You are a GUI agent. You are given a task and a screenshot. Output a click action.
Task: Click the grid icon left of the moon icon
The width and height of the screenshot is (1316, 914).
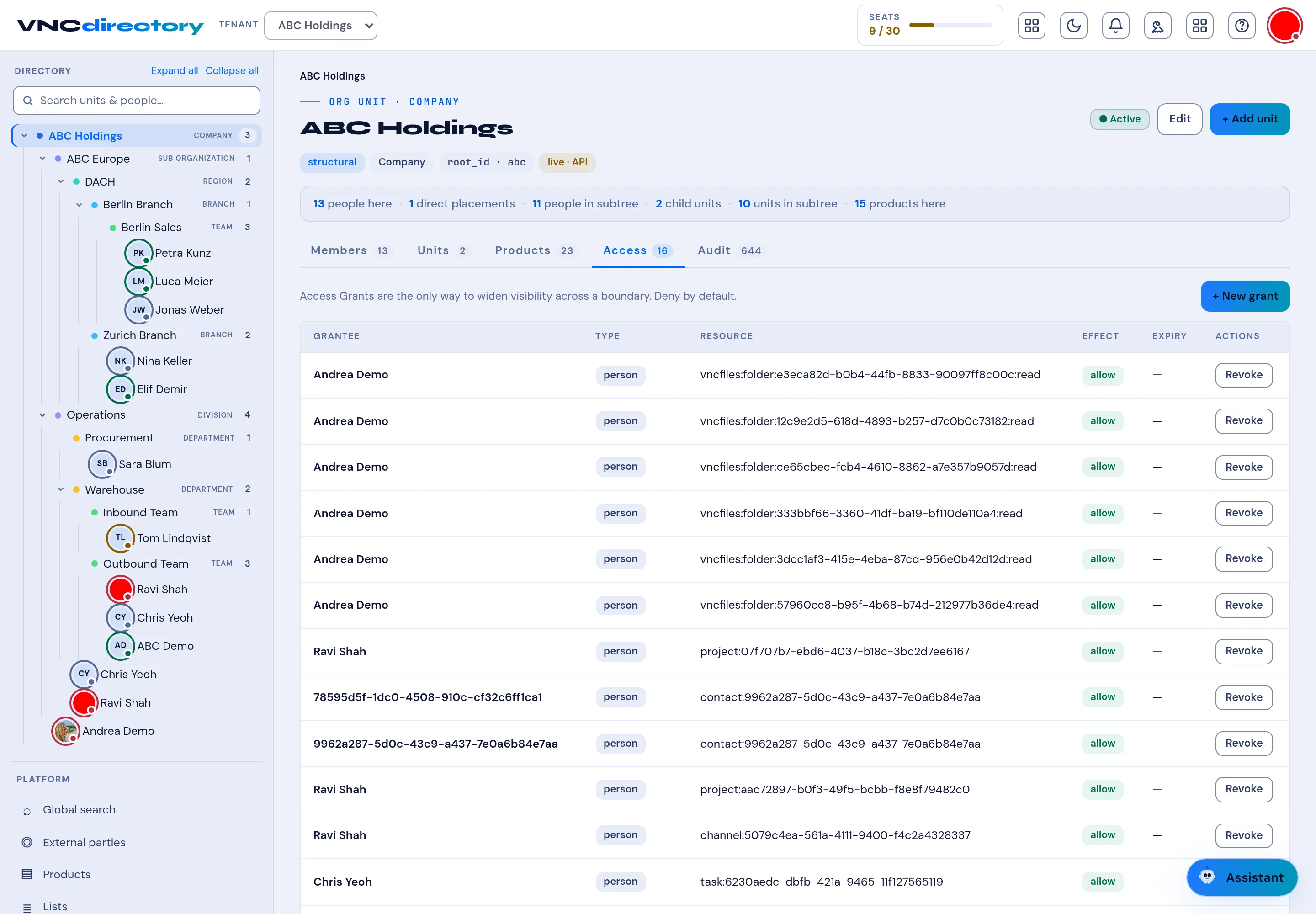tap(1031, 26)
